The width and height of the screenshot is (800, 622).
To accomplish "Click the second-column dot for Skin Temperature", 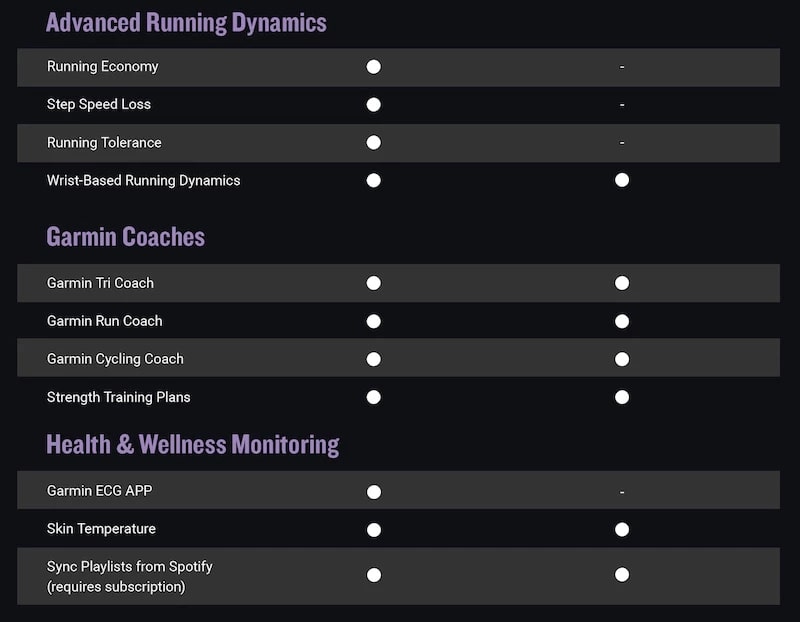I will tap(622, 529).
